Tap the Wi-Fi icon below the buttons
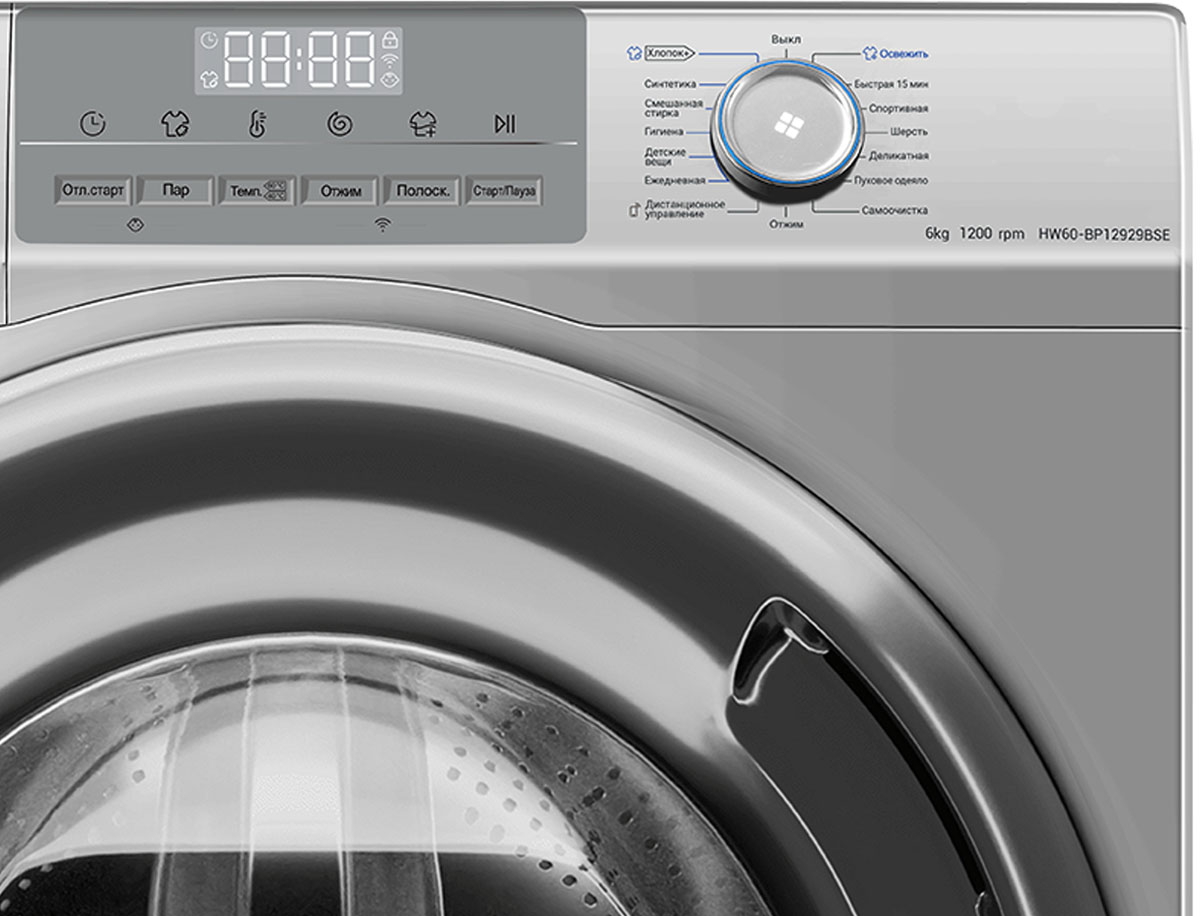 coord(382,226)
